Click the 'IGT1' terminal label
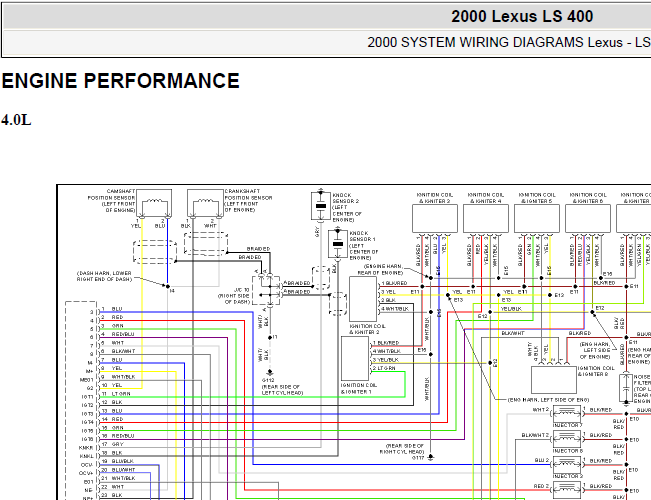The image size is (651, 500). click(x=88, y=397)
